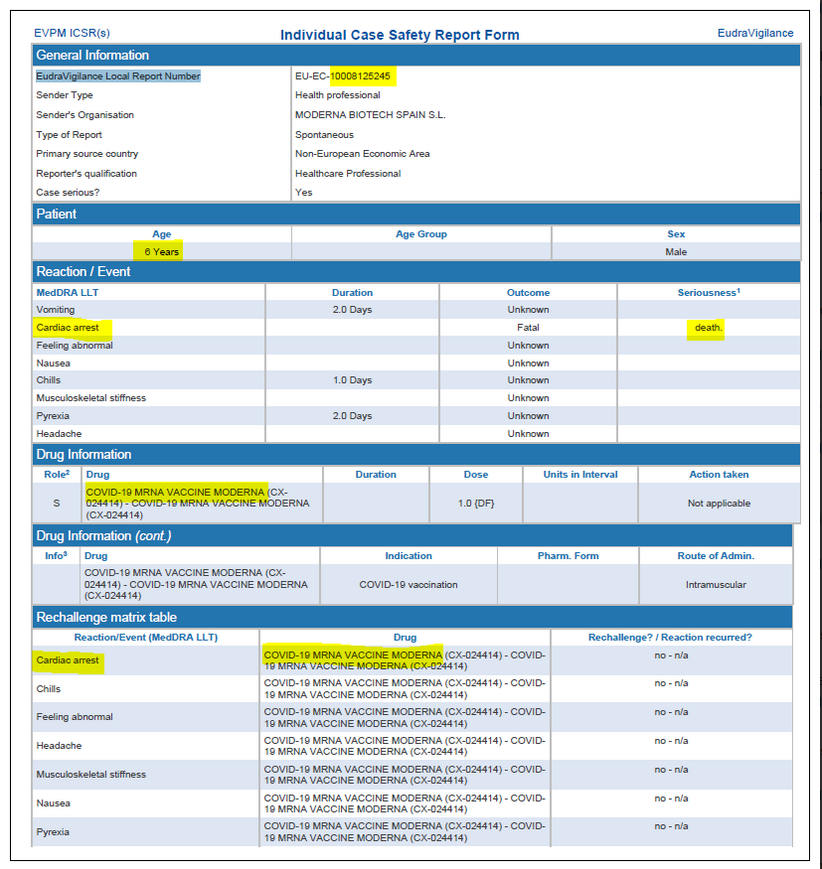
Task: Click the selected EudraVigilance Local Report Number label
Action: 118,76
